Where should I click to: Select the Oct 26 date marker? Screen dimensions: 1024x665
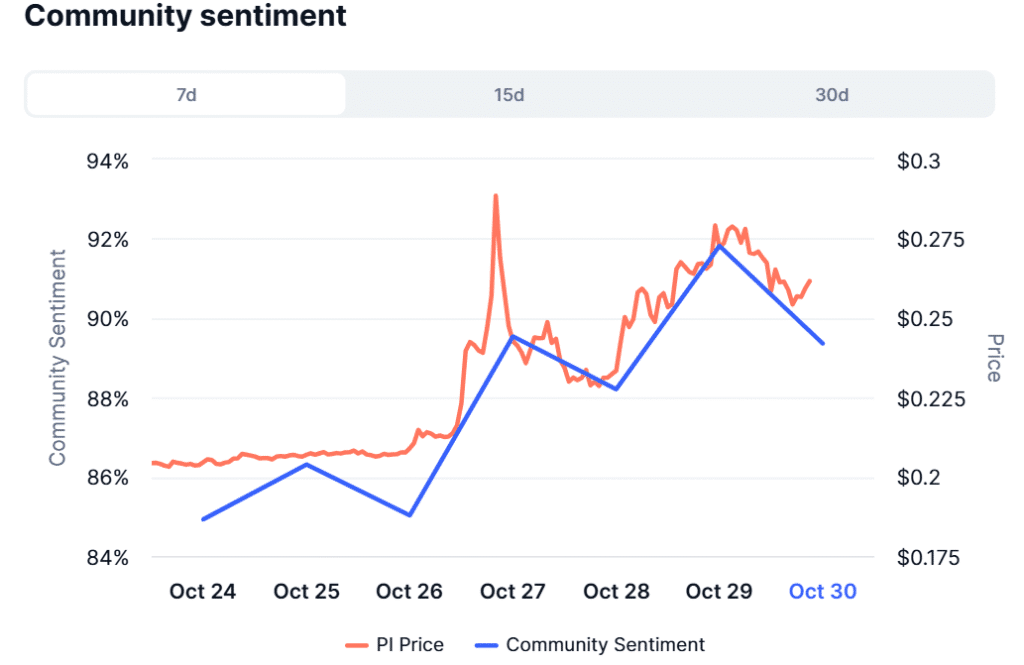[x=409, y=591]
